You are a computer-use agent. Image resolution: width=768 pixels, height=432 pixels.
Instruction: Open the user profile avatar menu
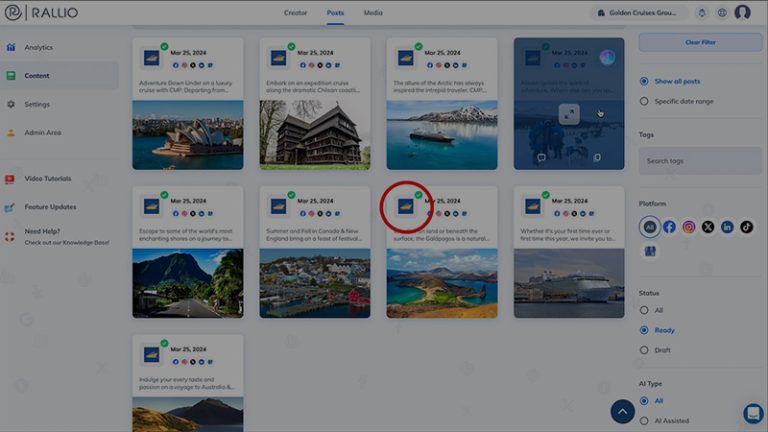pos(742,13)
